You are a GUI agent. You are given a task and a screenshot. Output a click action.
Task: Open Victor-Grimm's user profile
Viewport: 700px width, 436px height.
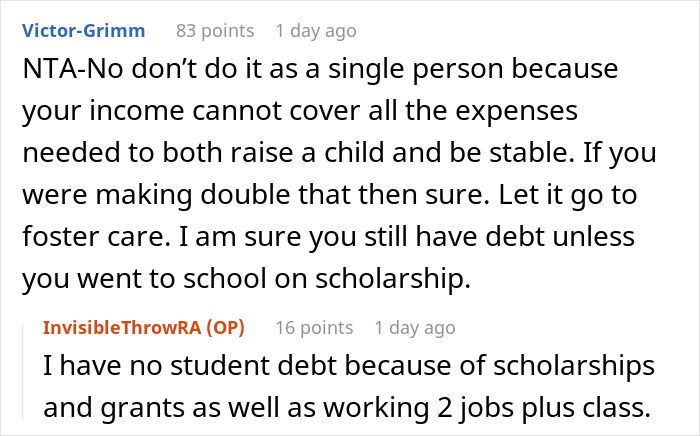coord(83,31)
